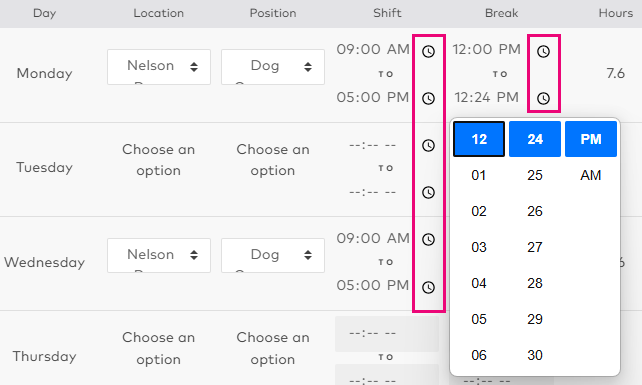Choose a position option for Thursday
Screen dimensions: 642x385
click(x=273, y=348)
